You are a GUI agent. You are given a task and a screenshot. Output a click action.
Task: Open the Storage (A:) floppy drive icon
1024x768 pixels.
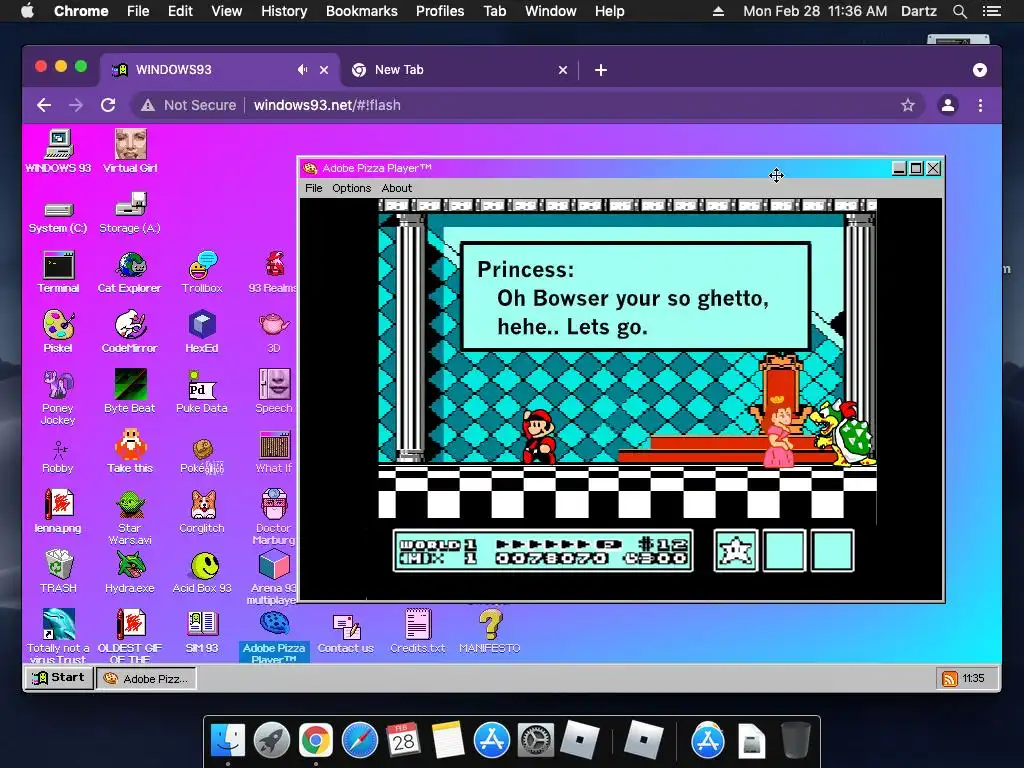[x=130, y=213]
